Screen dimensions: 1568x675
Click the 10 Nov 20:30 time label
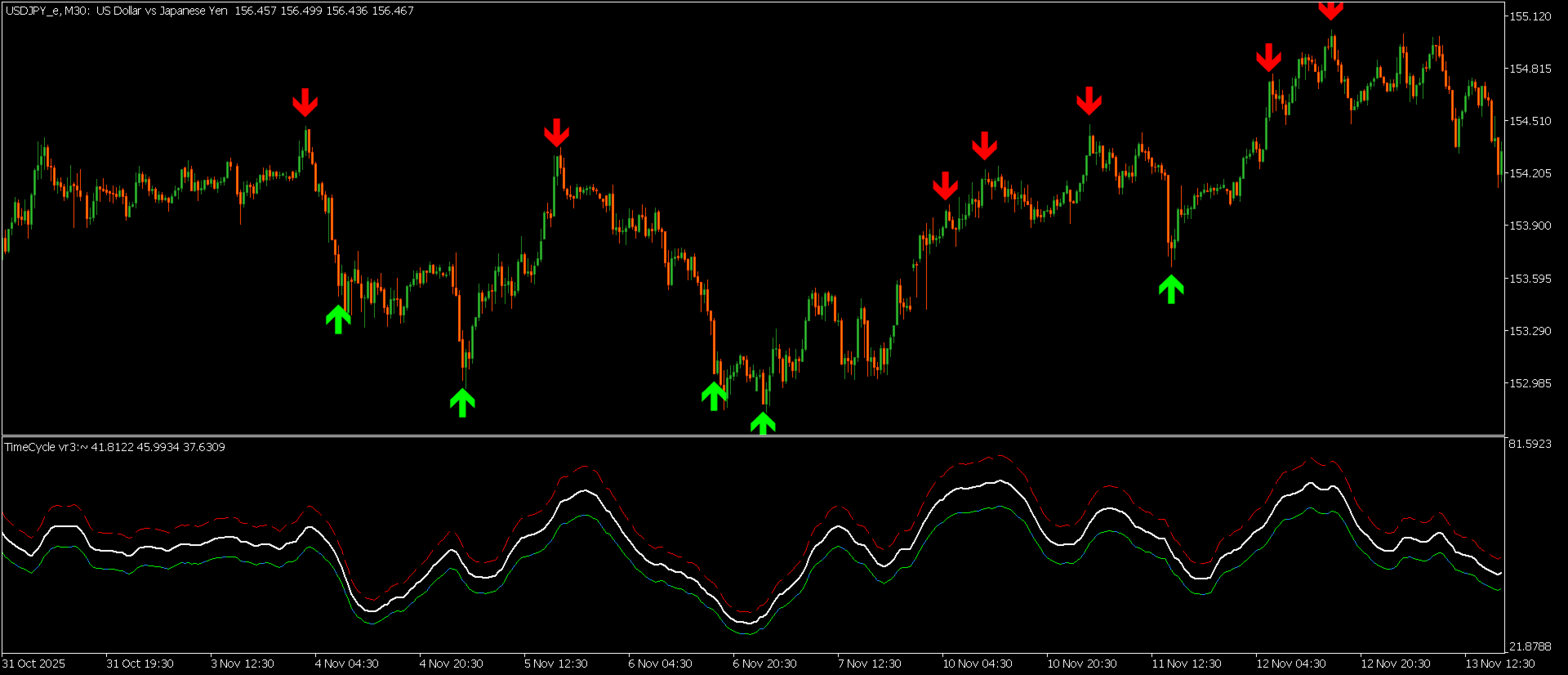click(x=1082, y=664)
